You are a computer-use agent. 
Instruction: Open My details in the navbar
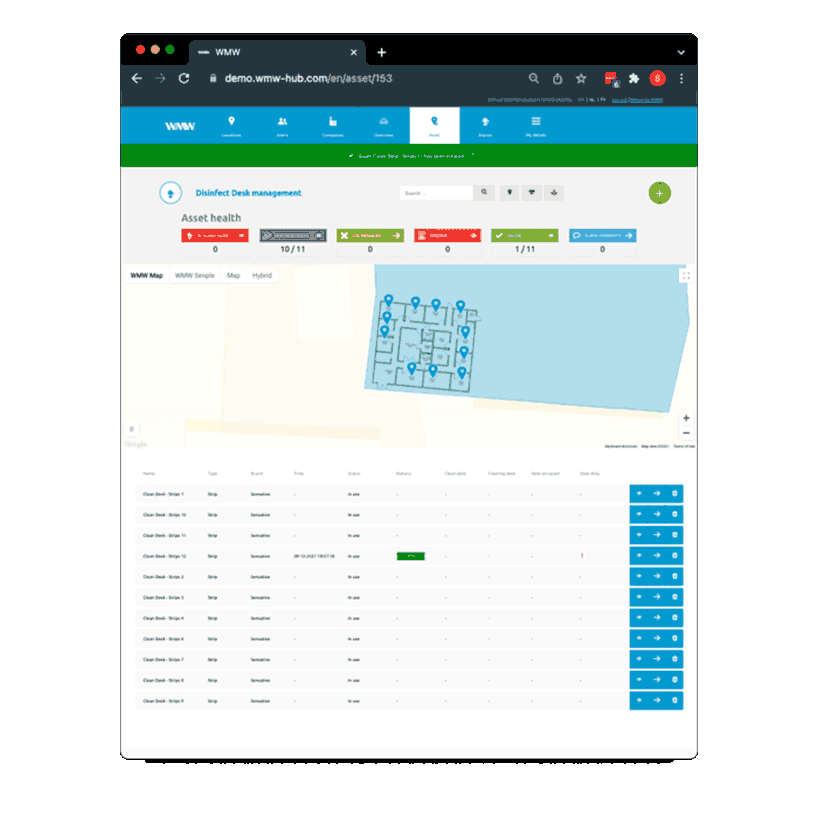[x=536, y=126]
